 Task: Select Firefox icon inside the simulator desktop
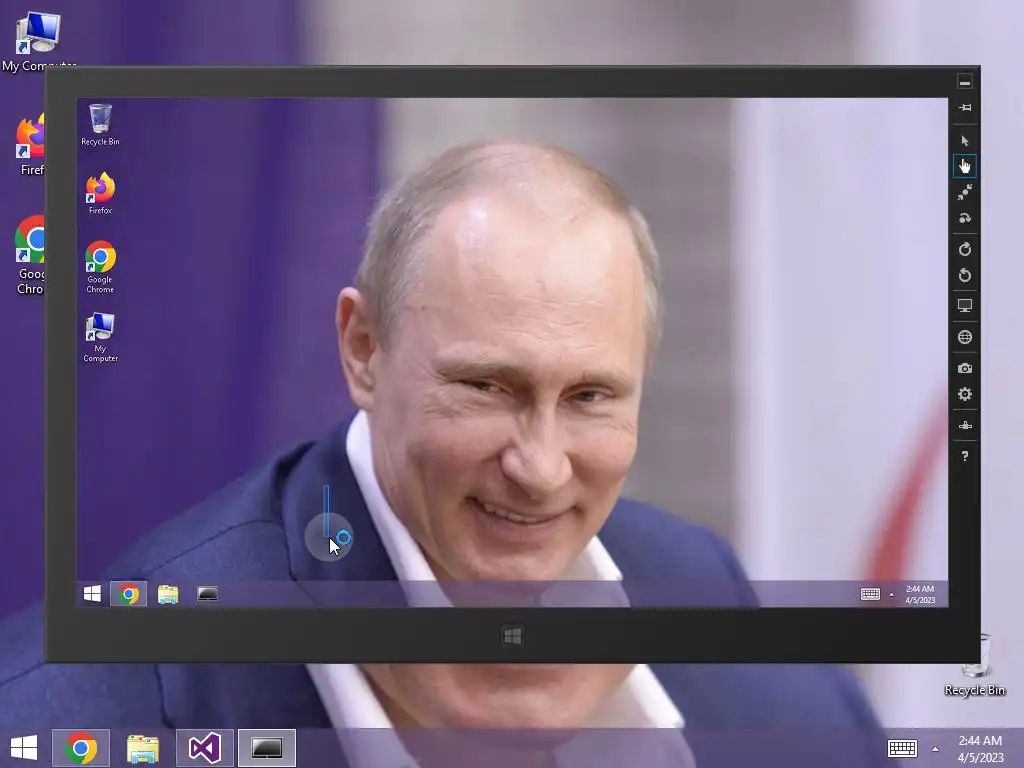pyautogui.click(x=100, y=193)
